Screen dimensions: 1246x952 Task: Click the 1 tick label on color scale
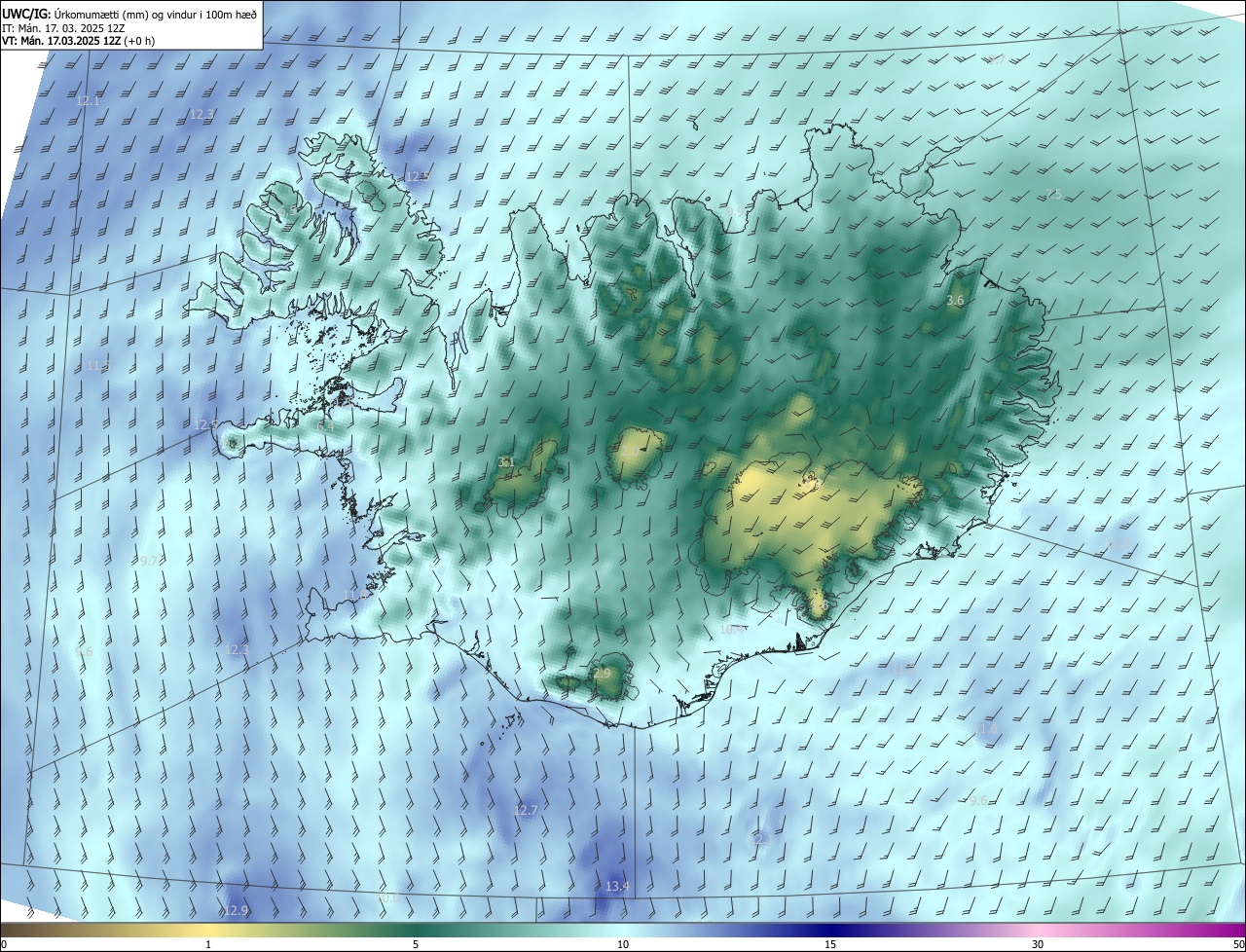209,944
